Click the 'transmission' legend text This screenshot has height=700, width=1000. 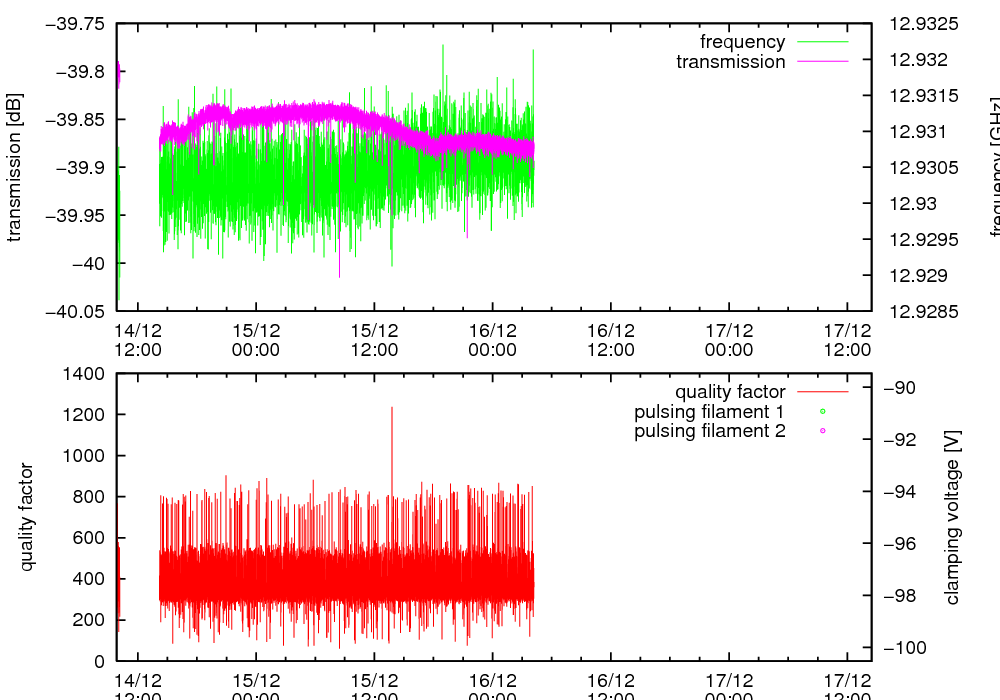click(730, 62)
